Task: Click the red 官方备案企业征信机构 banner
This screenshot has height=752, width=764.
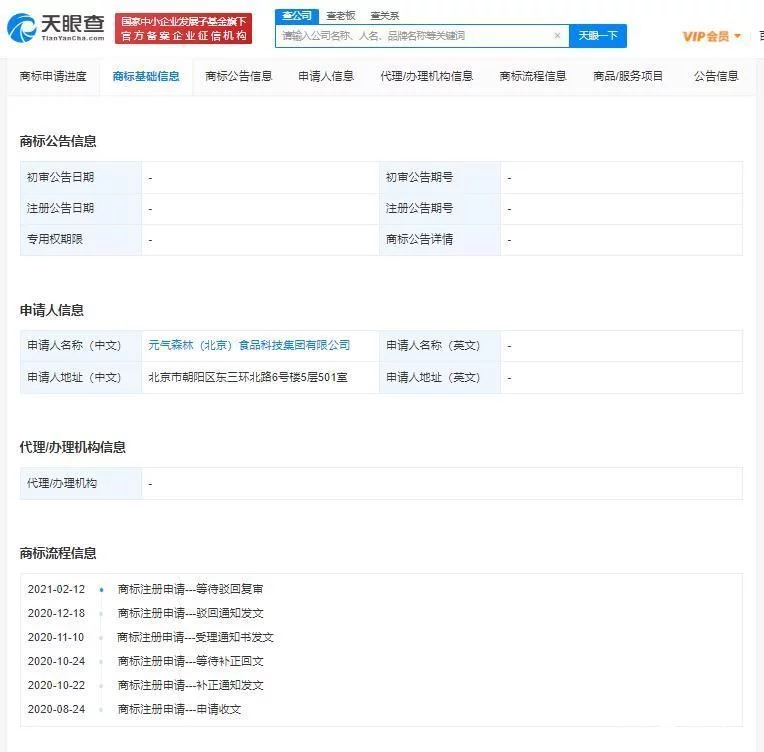Action: point(183,35)
